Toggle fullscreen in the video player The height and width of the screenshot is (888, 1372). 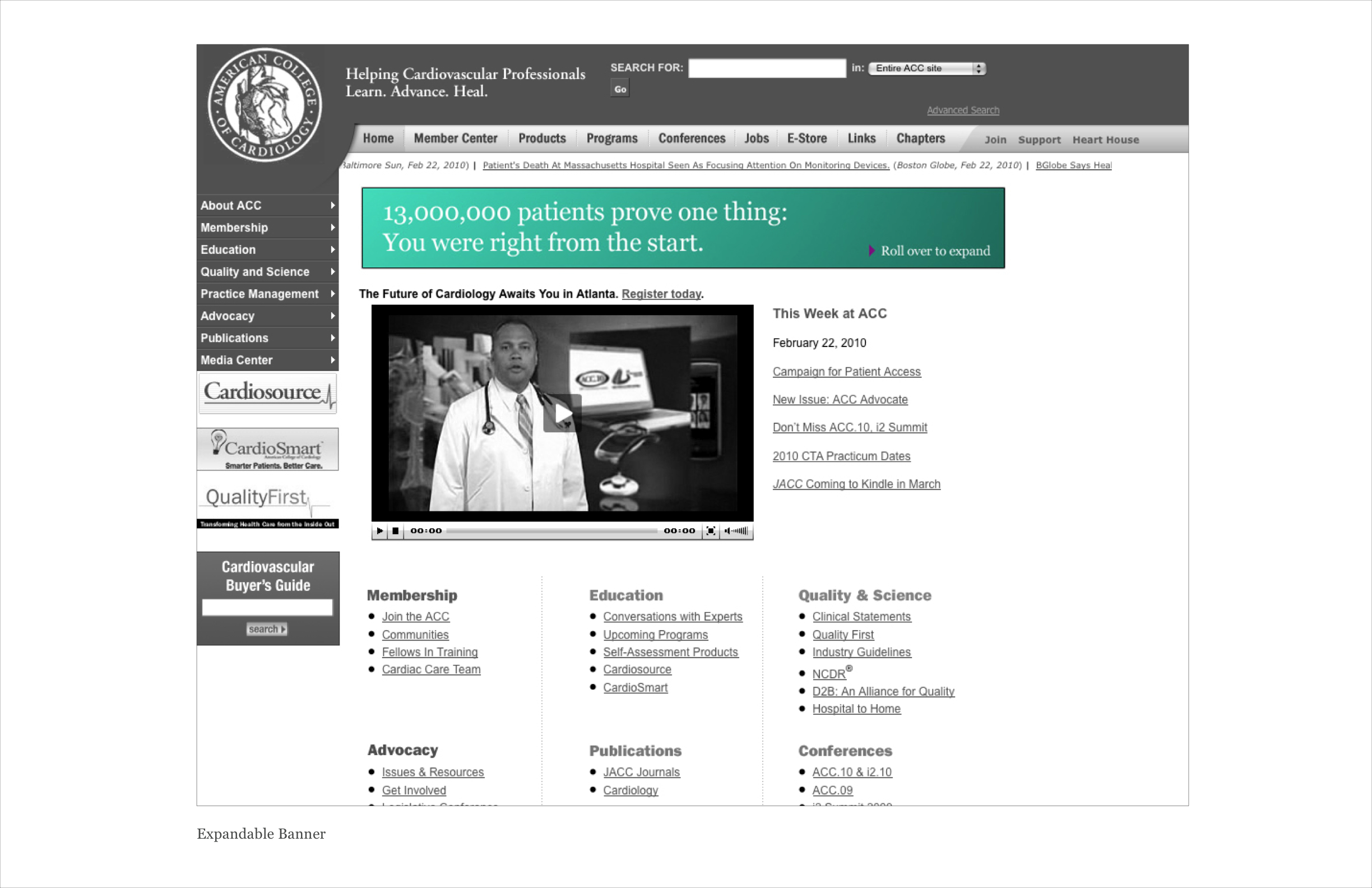tap(711, 530)
